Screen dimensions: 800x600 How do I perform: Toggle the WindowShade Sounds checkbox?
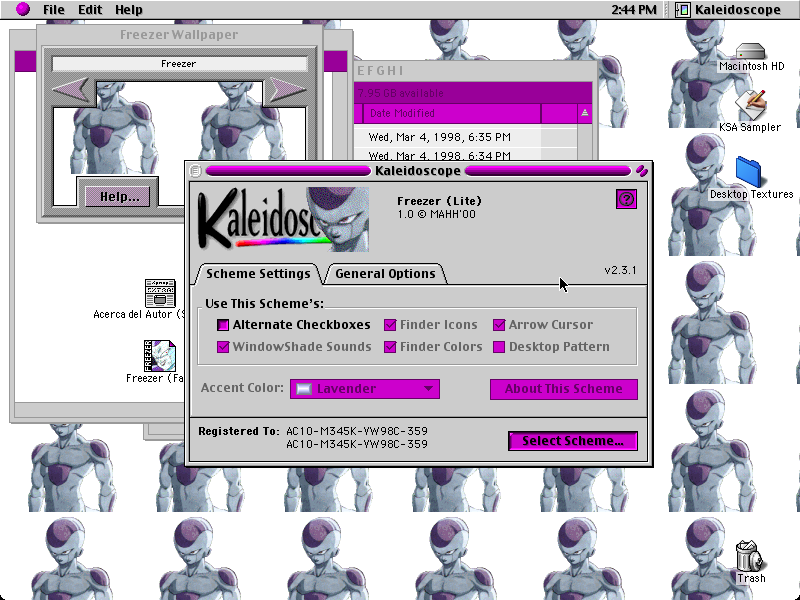(223, 347)
